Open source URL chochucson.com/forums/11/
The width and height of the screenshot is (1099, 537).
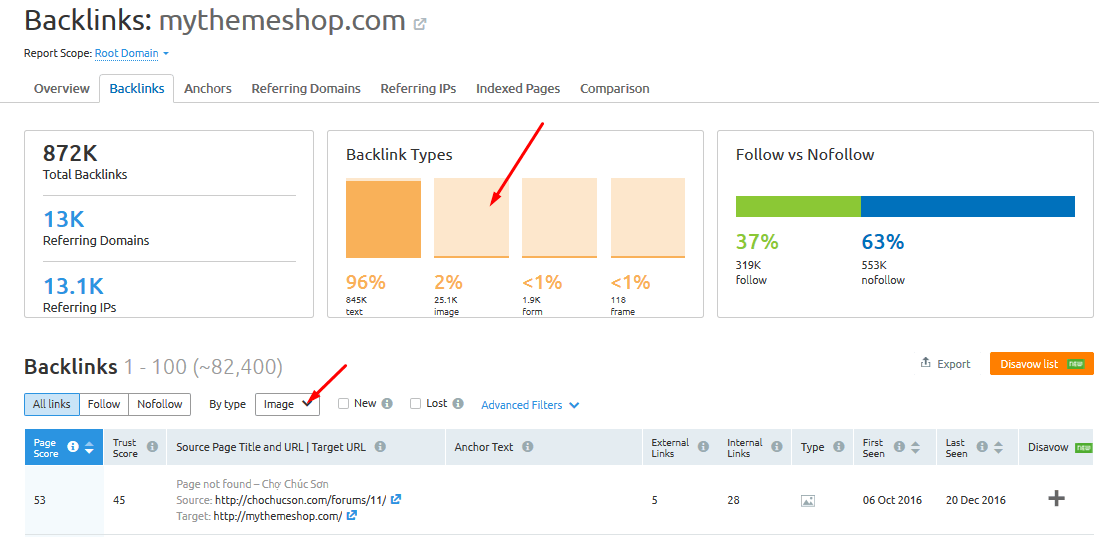(300, 500)
